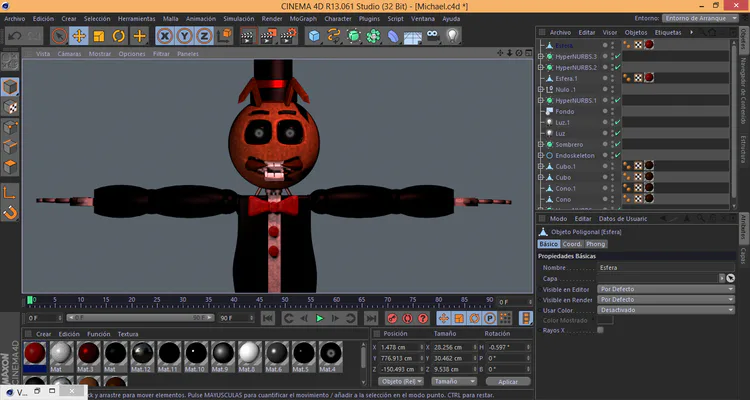Expand the Sombrero object
750x400 pixels.
coord(541,144)
